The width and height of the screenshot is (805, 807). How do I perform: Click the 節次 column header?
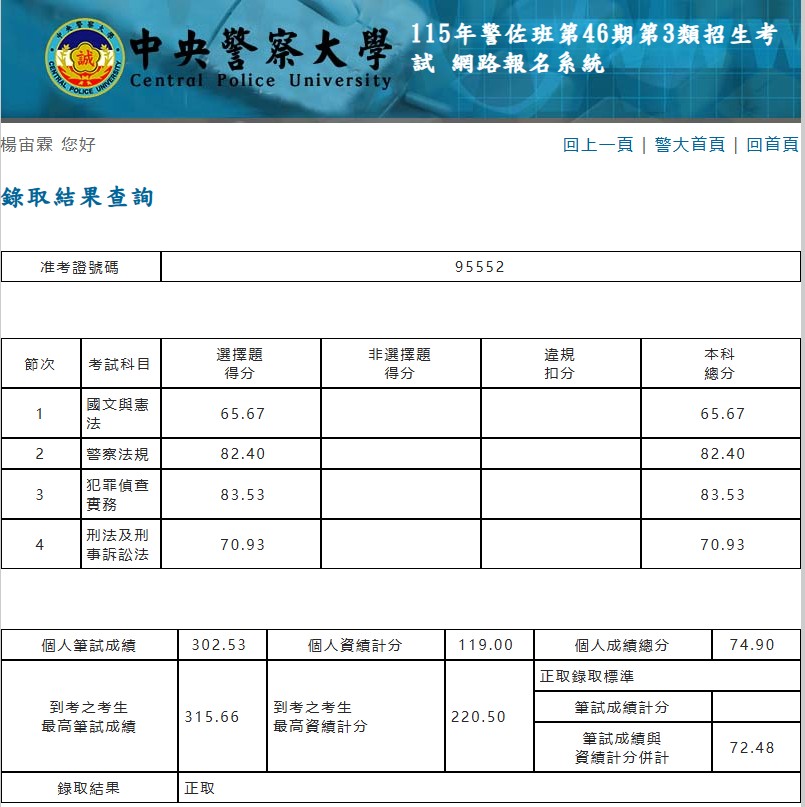40,364
